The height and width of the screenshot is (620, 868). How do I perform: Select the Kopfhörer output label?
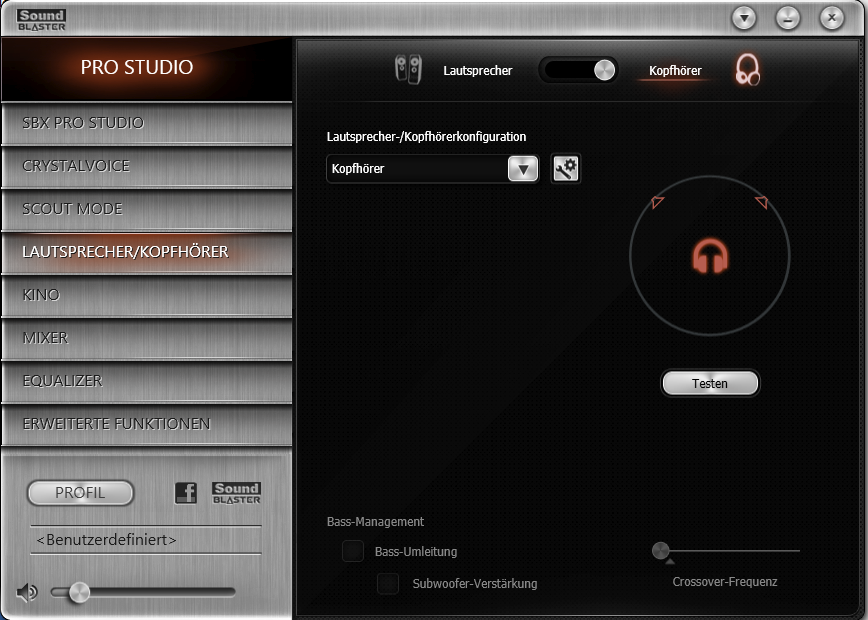coord(675,71)
